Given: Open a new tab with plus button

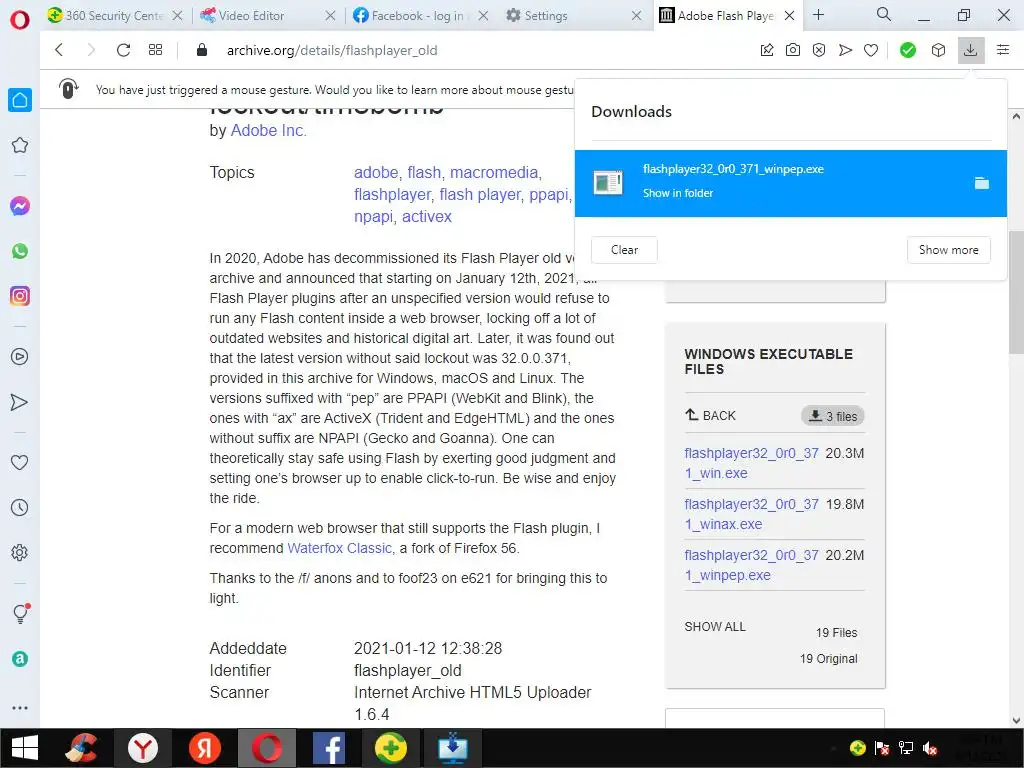Looking at the screenshot, I should pos(818,14).
